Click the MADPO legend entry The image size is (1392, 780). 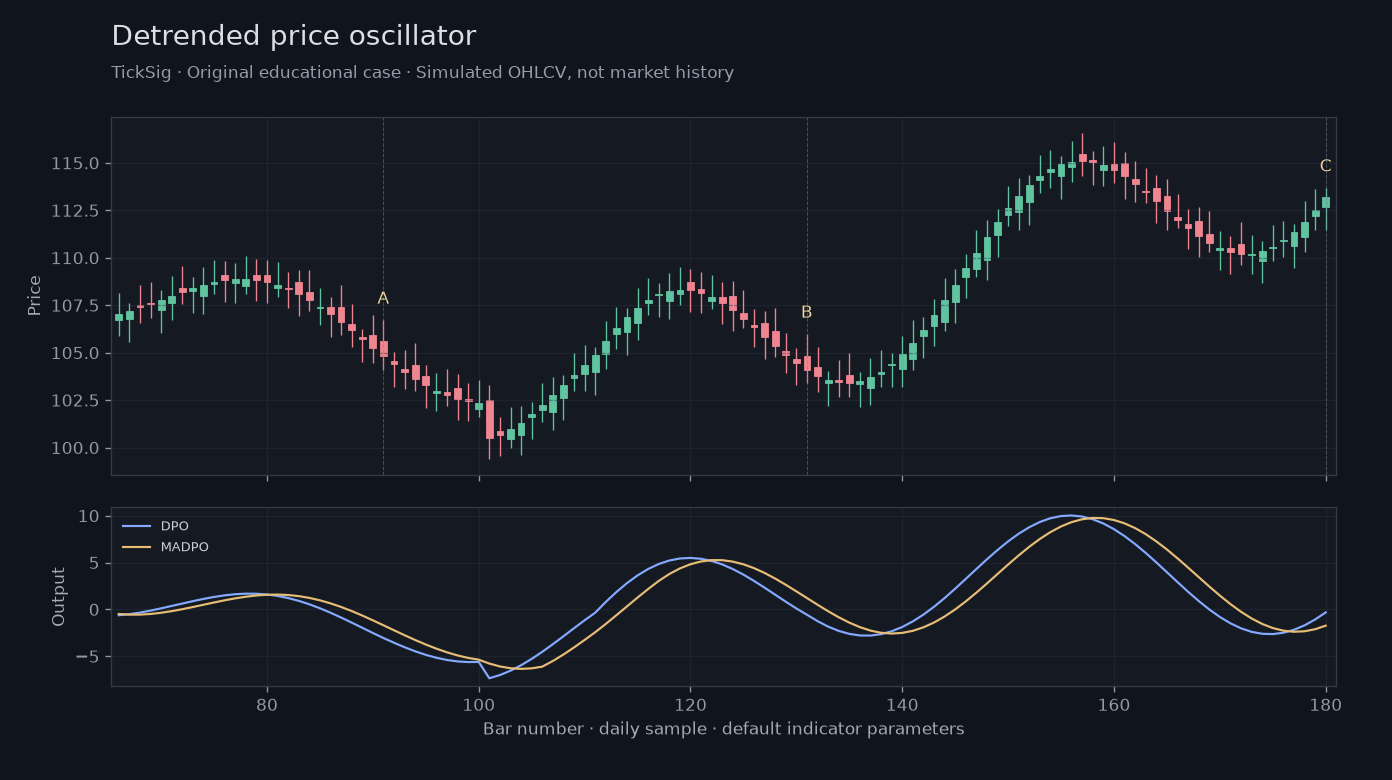pyautogui.click(x=165, y=547)
